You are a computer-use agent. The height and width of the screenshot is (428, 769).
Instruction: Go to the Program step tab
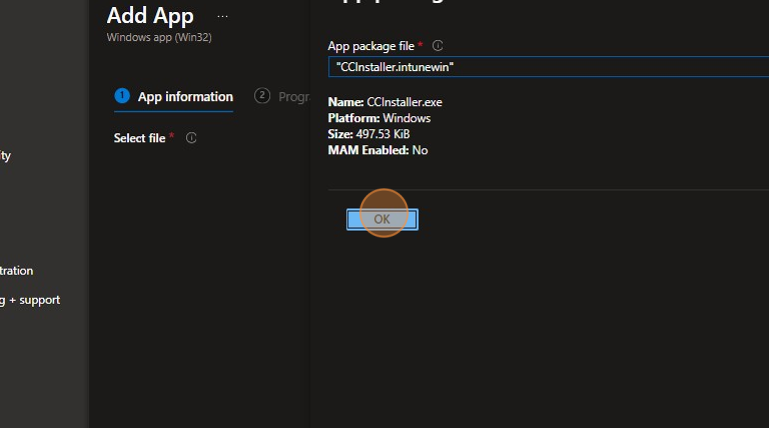coord(292,97)
